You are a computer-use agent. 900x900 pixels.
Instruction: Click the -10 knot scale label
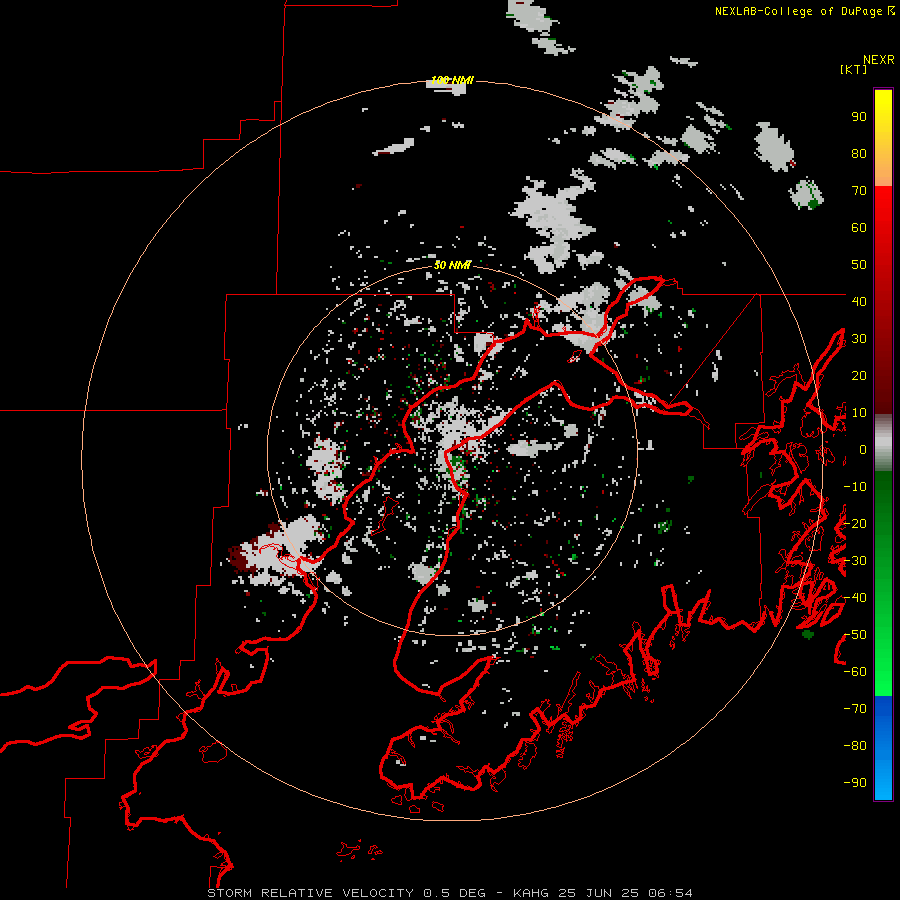(855, 487)
